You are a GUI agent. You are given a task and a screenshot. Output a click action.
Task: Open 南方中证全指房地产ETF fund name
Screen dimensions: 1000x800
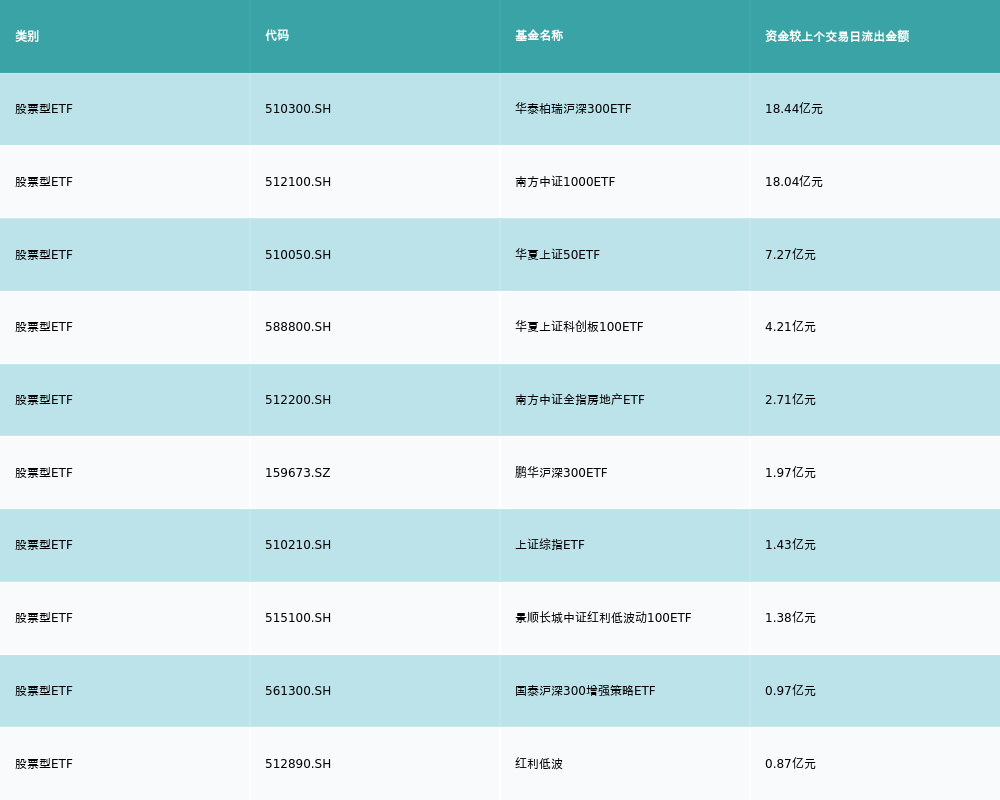580,400
